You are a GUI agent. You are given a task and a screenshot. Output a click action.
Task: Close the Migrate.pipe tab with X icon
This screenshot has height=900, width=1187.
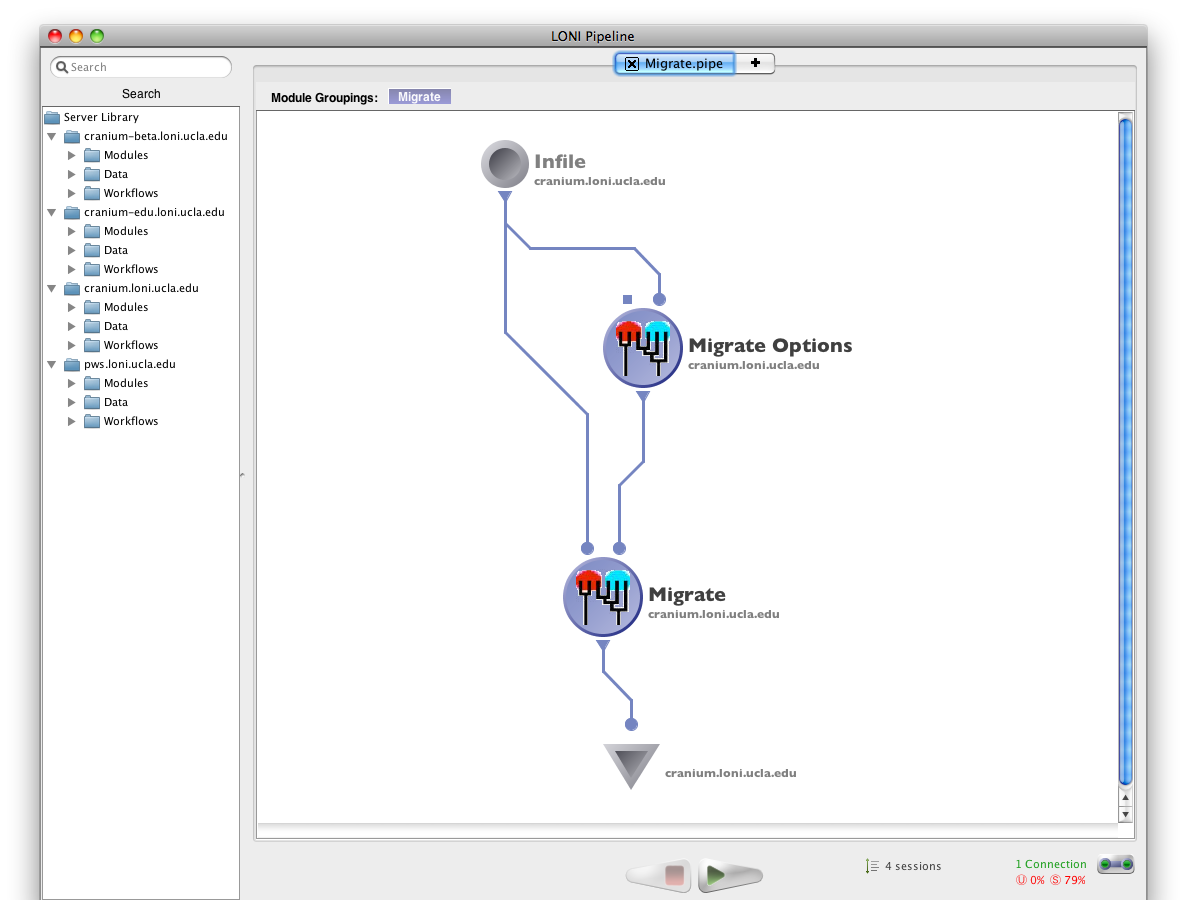coord(631,64)
